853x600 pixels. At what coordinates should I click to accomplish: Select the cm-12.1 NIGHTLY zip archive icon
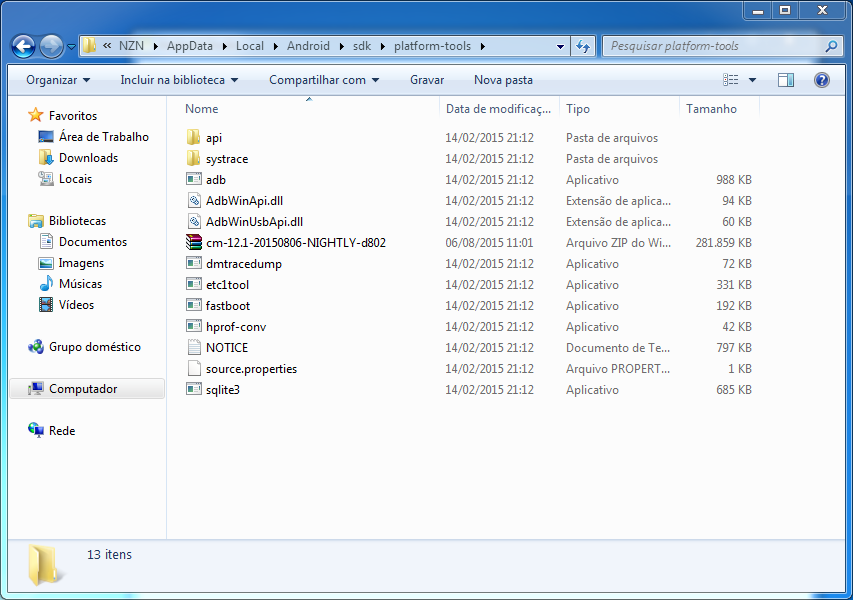[x=195, y=243]
